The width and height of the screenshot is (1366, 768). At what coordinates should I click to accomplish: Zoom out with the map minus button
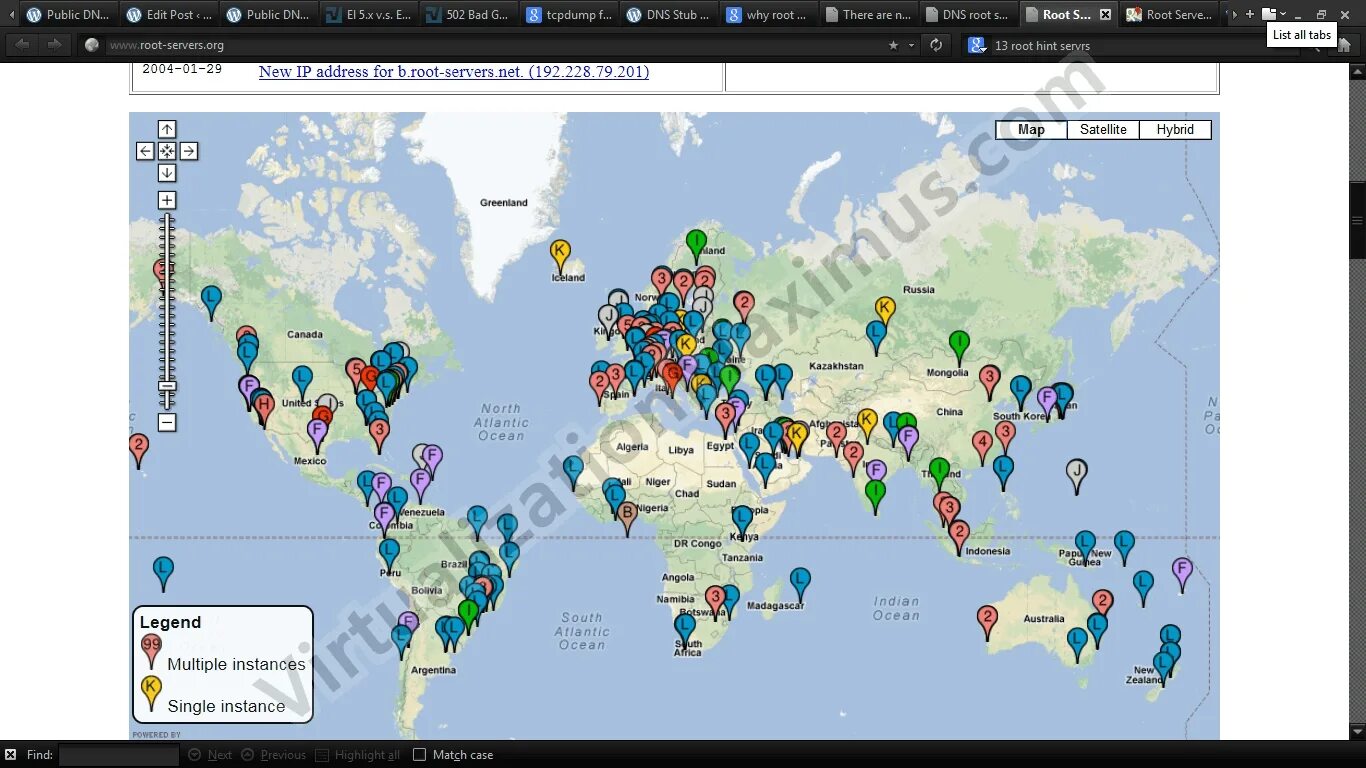(167, 422)
